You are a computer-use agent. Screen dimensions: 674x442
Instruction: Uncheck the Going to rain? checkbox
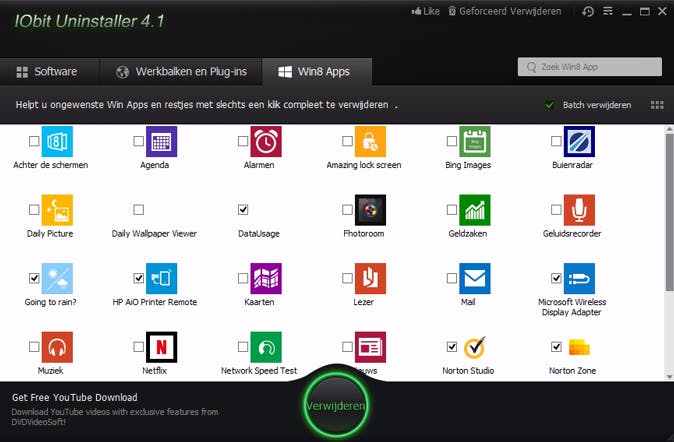[34, 278]
